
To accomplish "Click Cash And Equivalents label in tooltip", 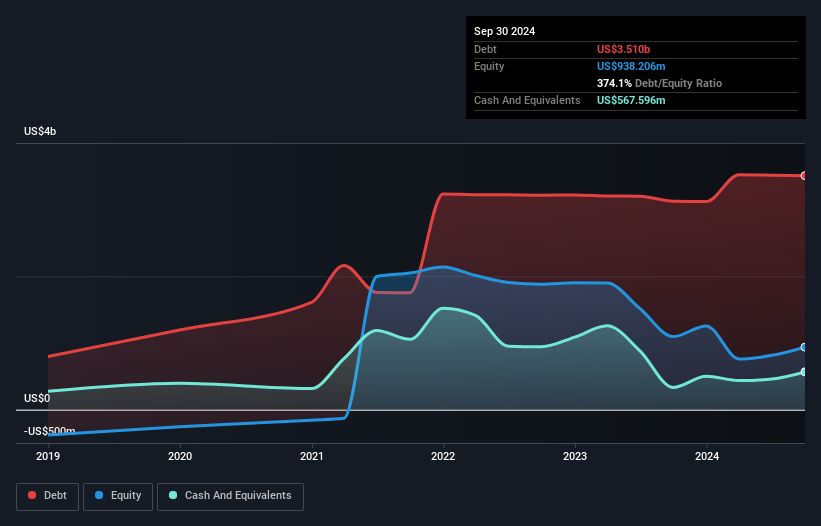I will [x=527, y=100].
